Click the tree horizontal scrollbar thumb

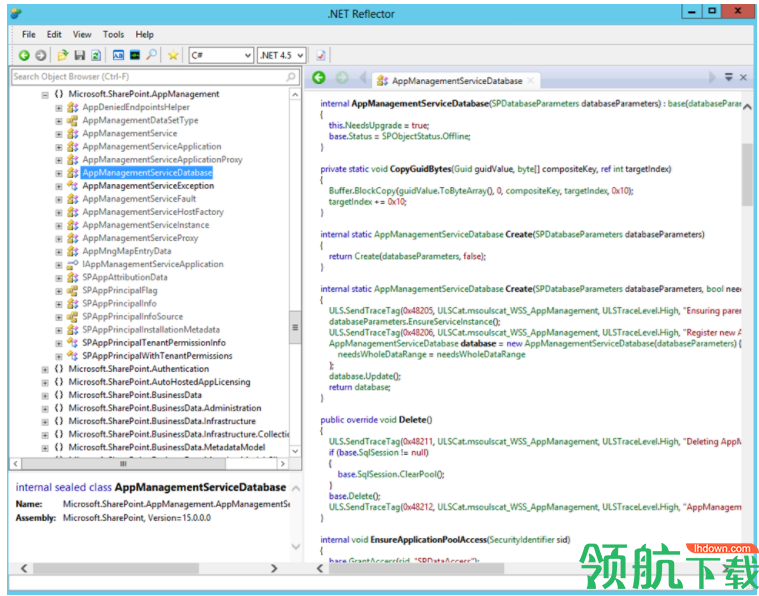123,464
